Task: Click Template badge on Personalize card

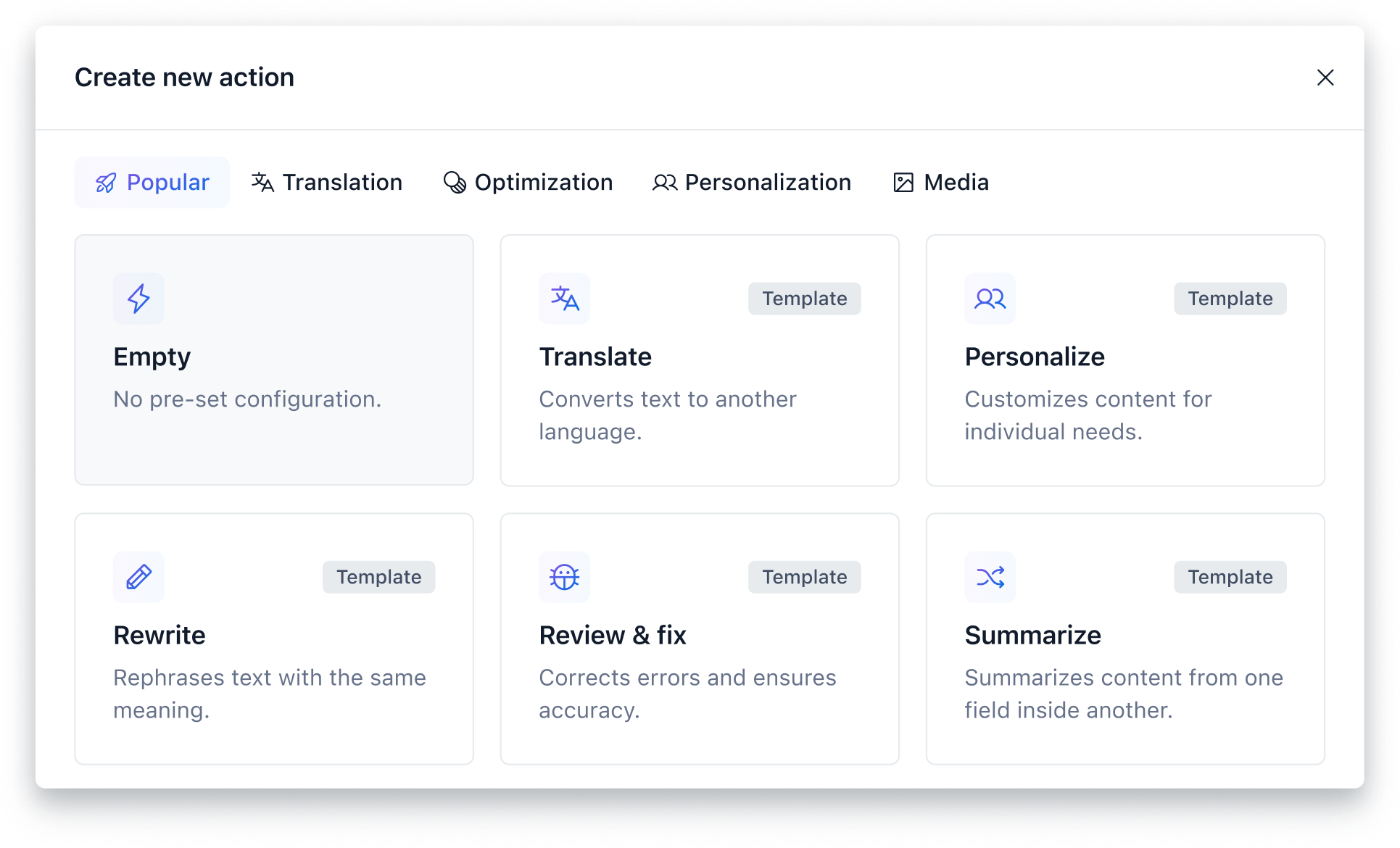Action: click(1230, 299)
